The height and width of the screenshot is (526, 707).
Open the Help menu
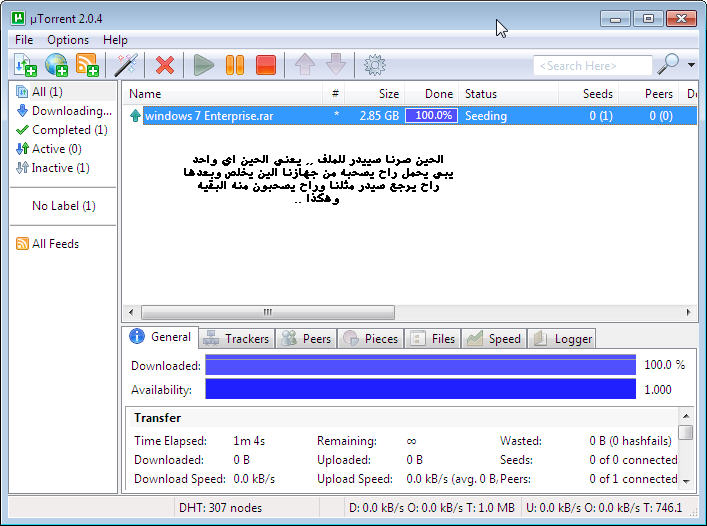pos(115,40)
